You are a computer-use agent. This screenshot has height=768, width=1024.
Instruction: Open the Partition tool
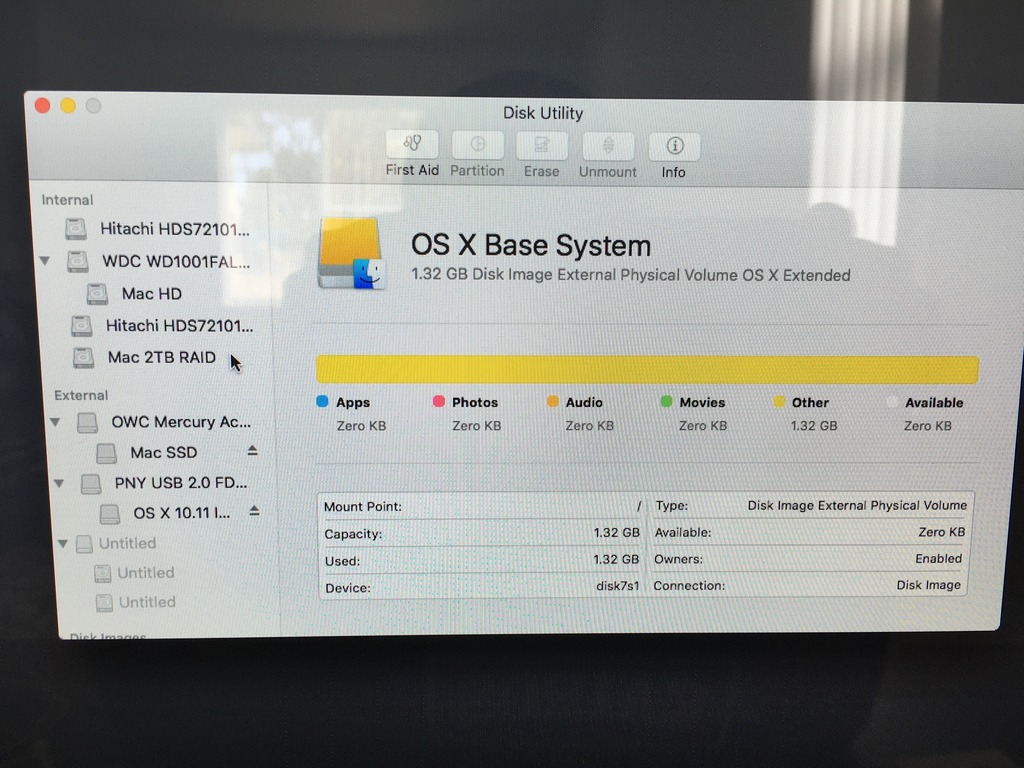point(477,144)
